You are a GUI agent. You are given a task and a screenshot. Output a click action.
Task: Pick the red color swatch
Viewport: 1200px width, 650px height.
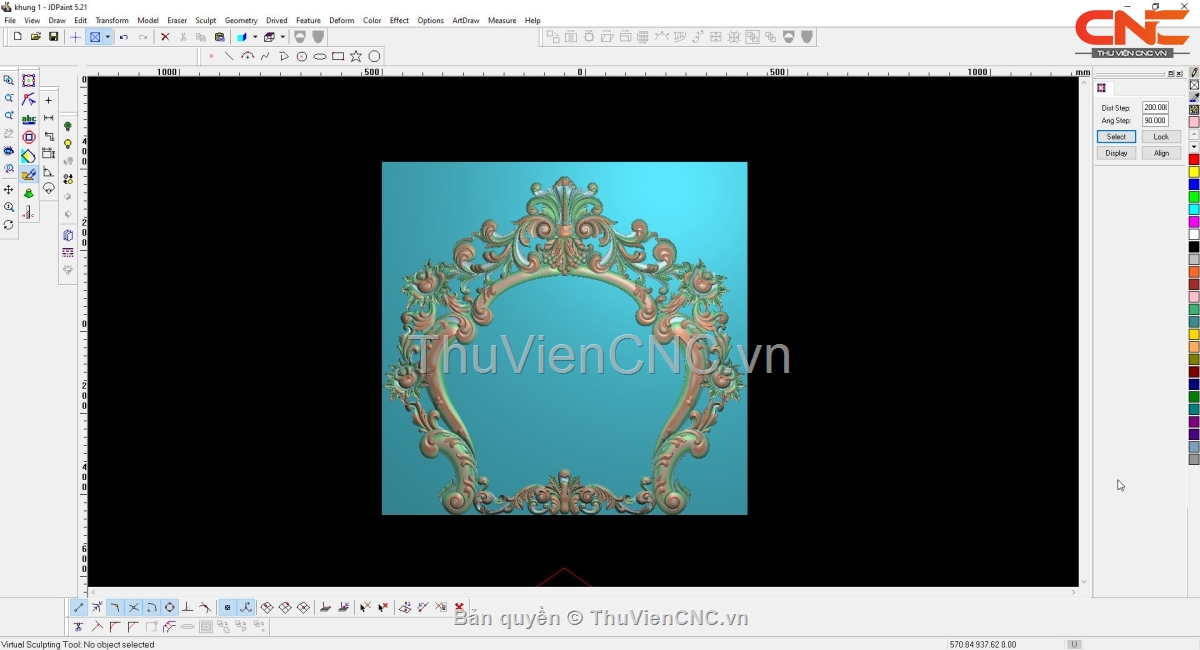pos(1194,160)
